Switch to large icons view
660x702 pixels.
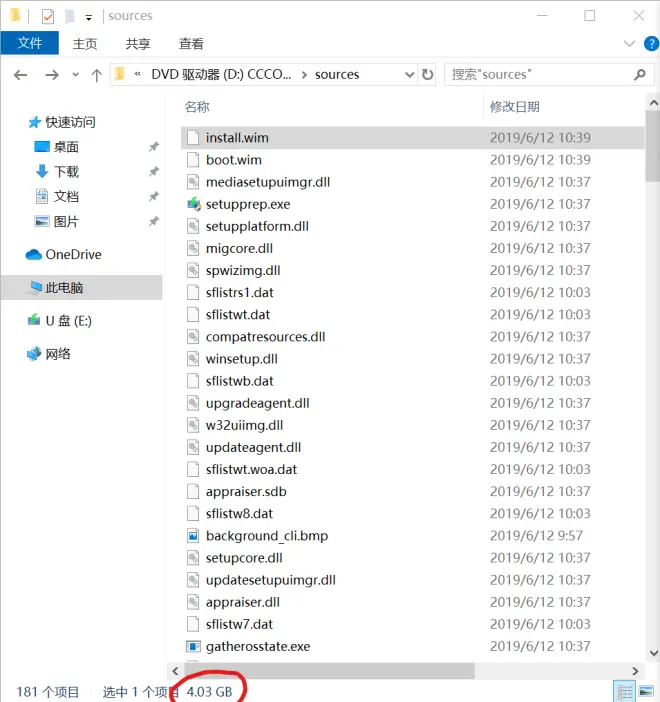[646, 691]
